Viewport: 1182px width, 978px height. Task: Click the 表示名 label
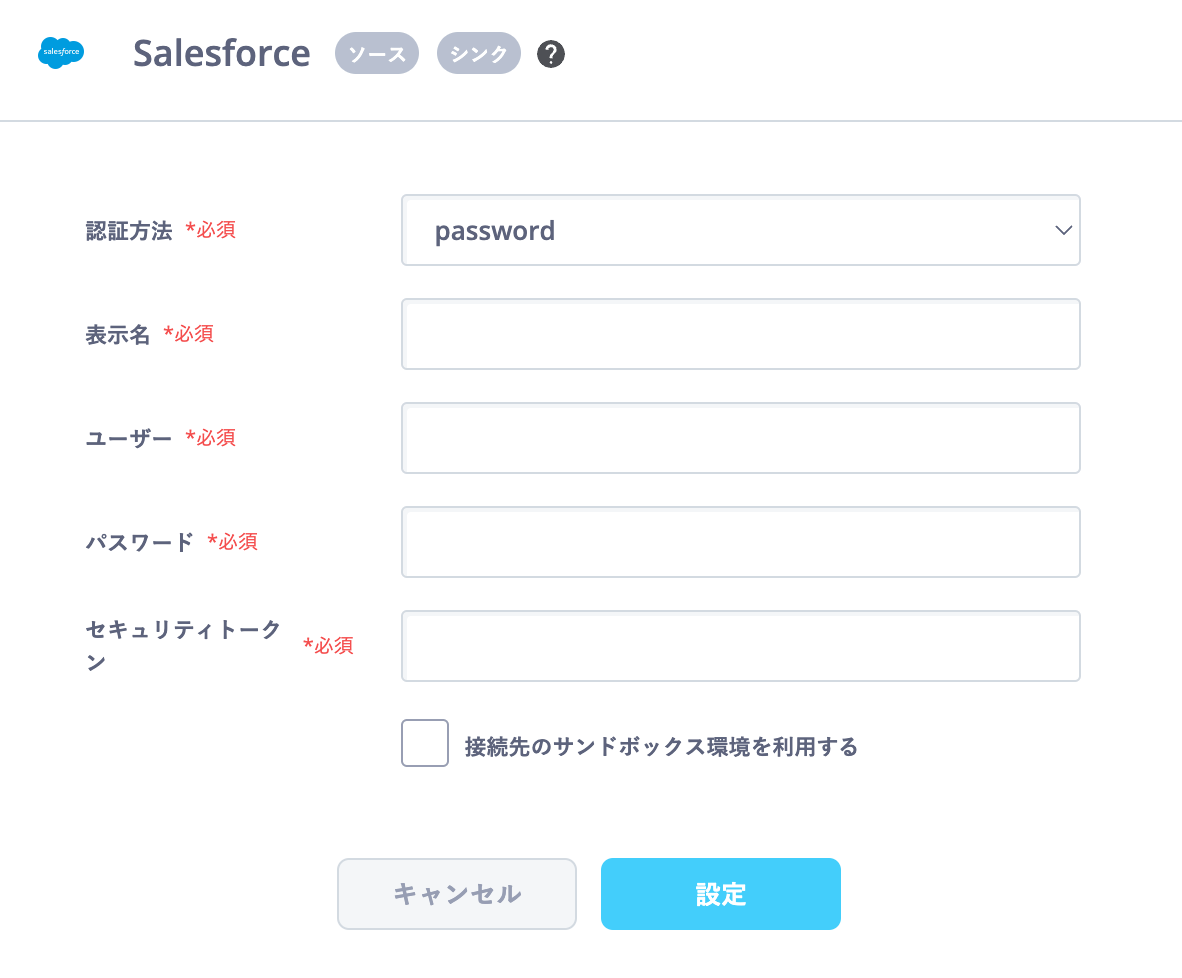click(118, 335)
